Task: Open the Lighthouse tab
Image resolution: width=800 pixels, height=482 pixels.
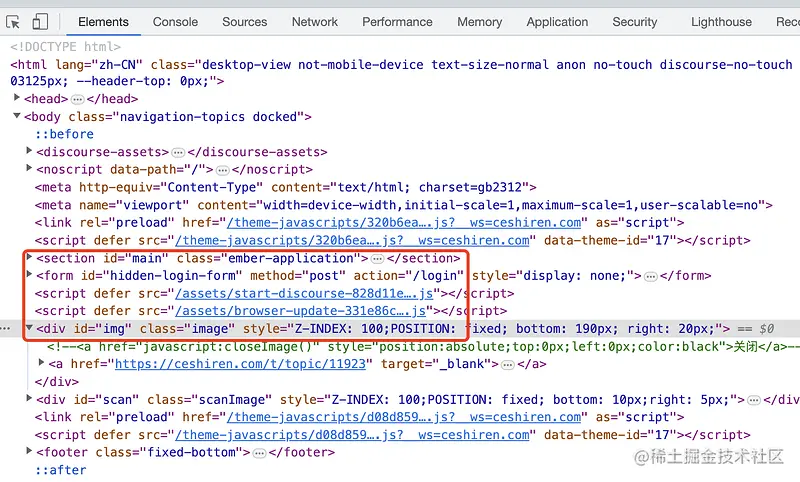Action: point(721,22)
